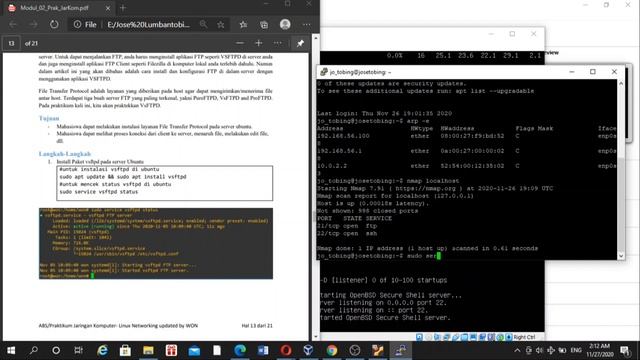Click the Tujuan heading in PDF

tap(49, 118)
